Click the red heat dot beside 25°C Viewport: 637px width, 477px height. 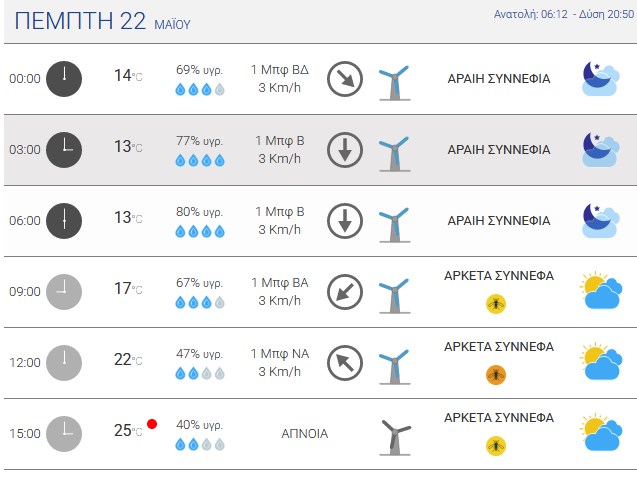(x=152, y=424)
